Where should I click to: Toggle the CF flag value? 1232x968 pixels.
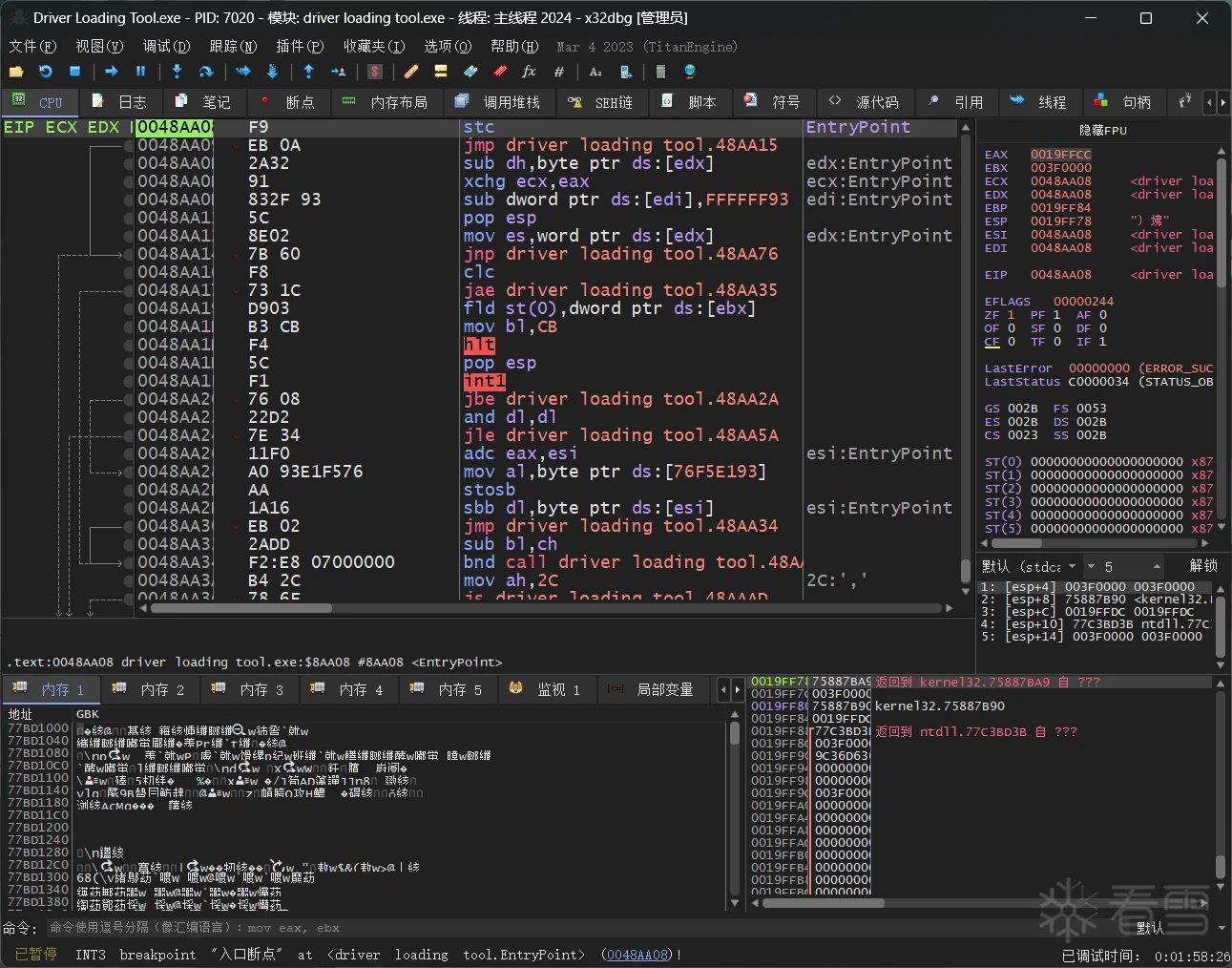click(x=1011, y=342)
